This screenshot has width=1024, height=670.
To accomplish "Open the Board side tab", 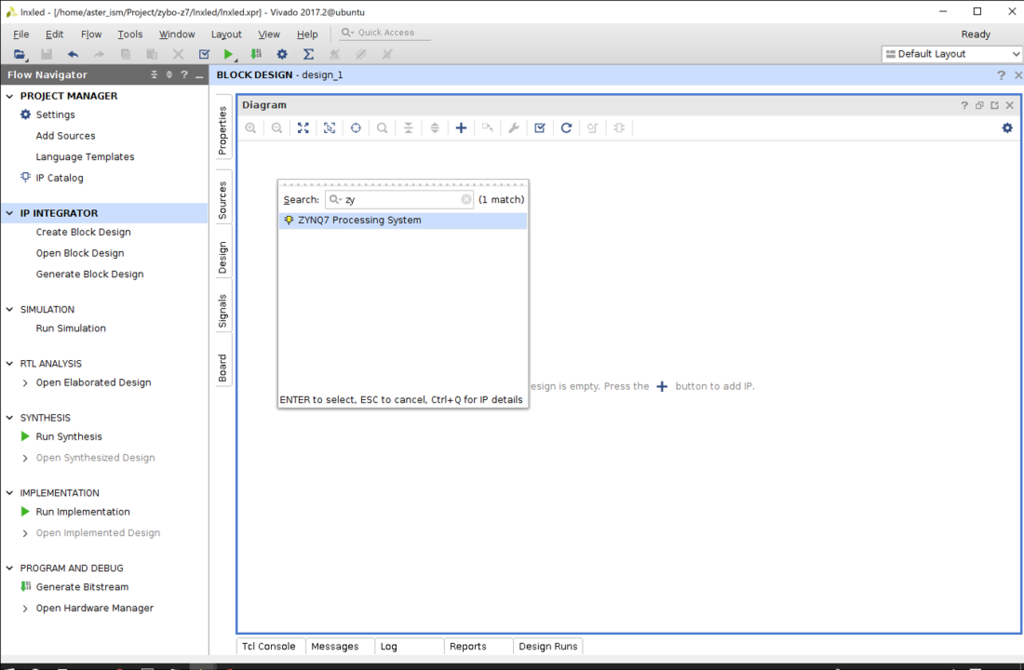I will click(x=223, y=368).
